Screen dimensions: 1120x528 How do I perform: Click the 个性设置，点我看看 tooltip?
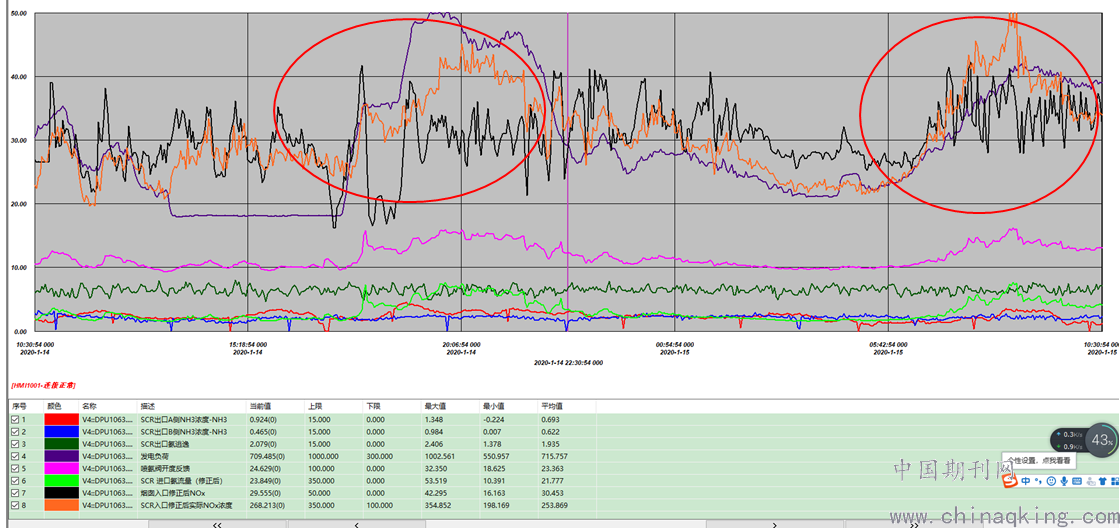(x=1039, y=460)
